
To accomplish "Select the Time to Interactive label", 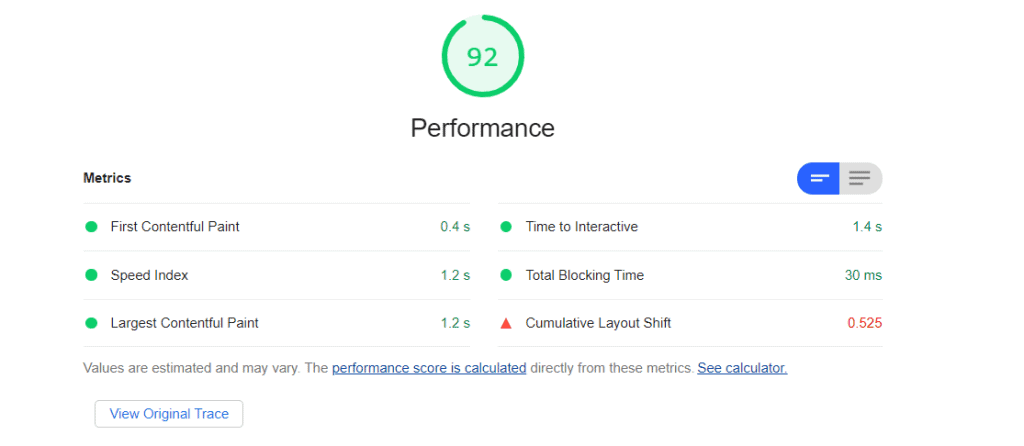I will [x=582, y=227].
